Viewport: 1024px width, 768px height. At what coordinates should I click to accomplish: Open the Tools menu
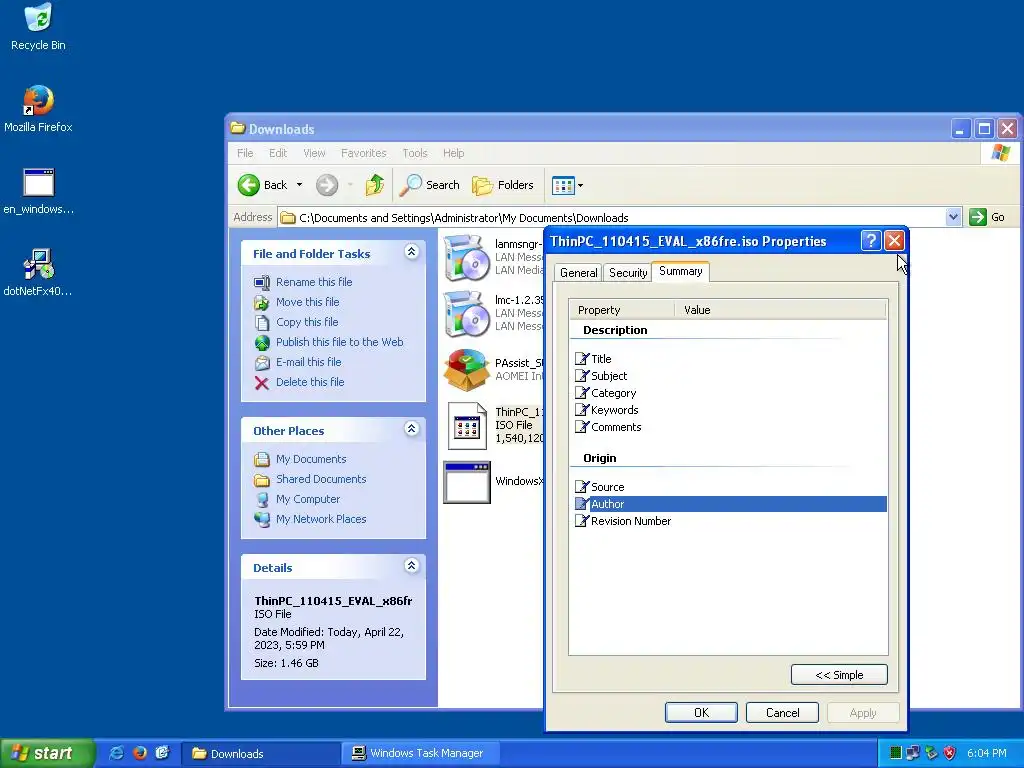point(415,153)
